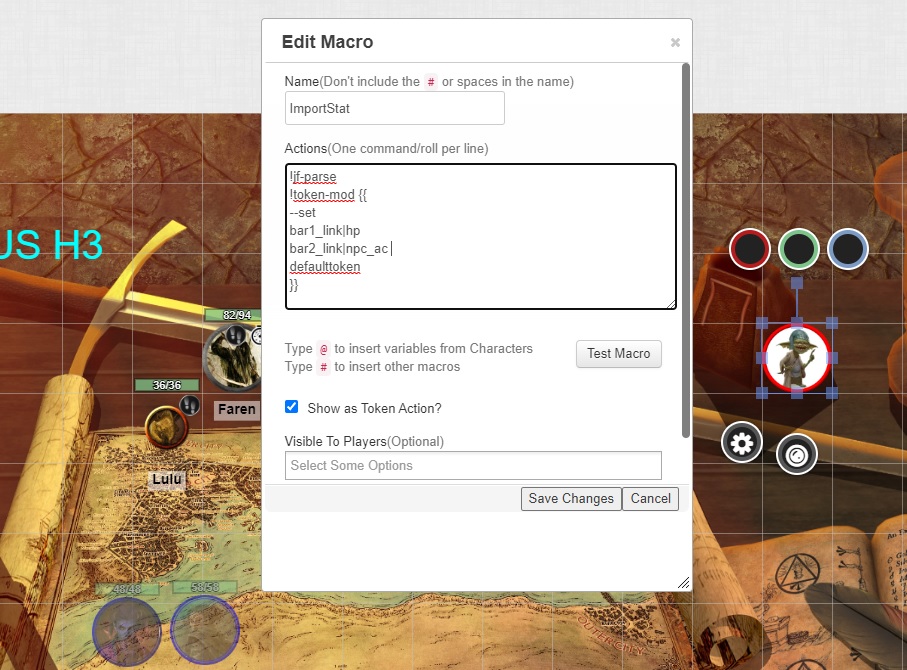Click the "!if-parse" line in Actions
The height and width of the screenshot is (670, 907).
[313, 176]
